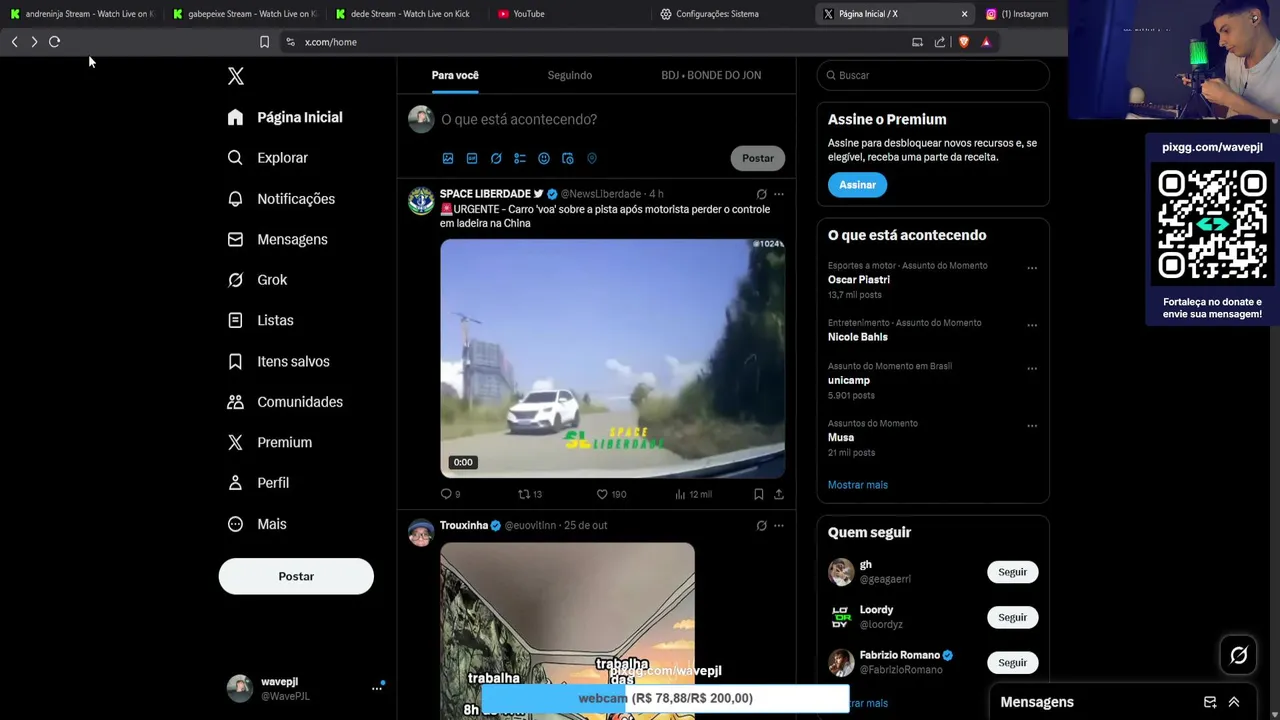The image size is (1280, 720).
Task: Reload the page in browser toolbar
Action: click(x=54, y=42)
